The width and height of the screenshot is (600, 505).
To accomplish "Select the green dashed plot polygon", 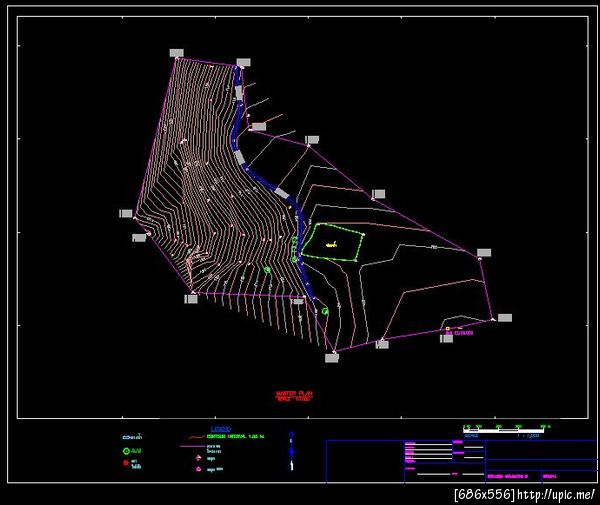I will click(333, 242).
